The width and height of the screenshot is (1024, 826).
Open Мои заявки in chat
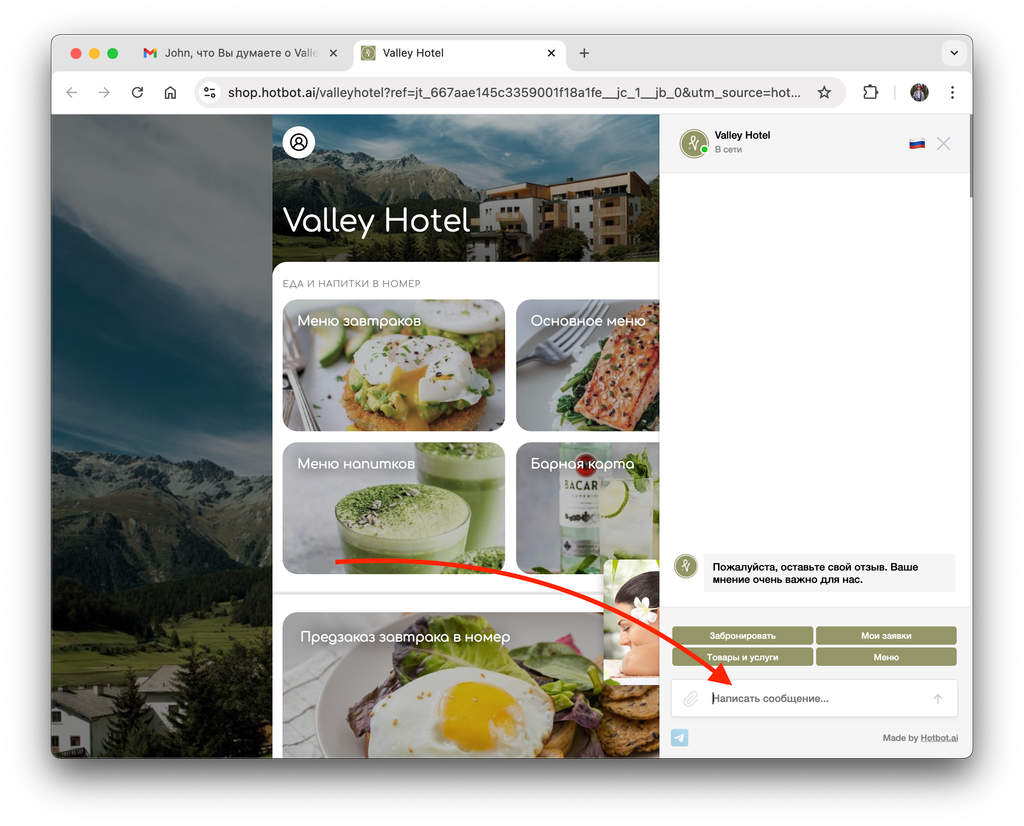(x=886, y=635)
